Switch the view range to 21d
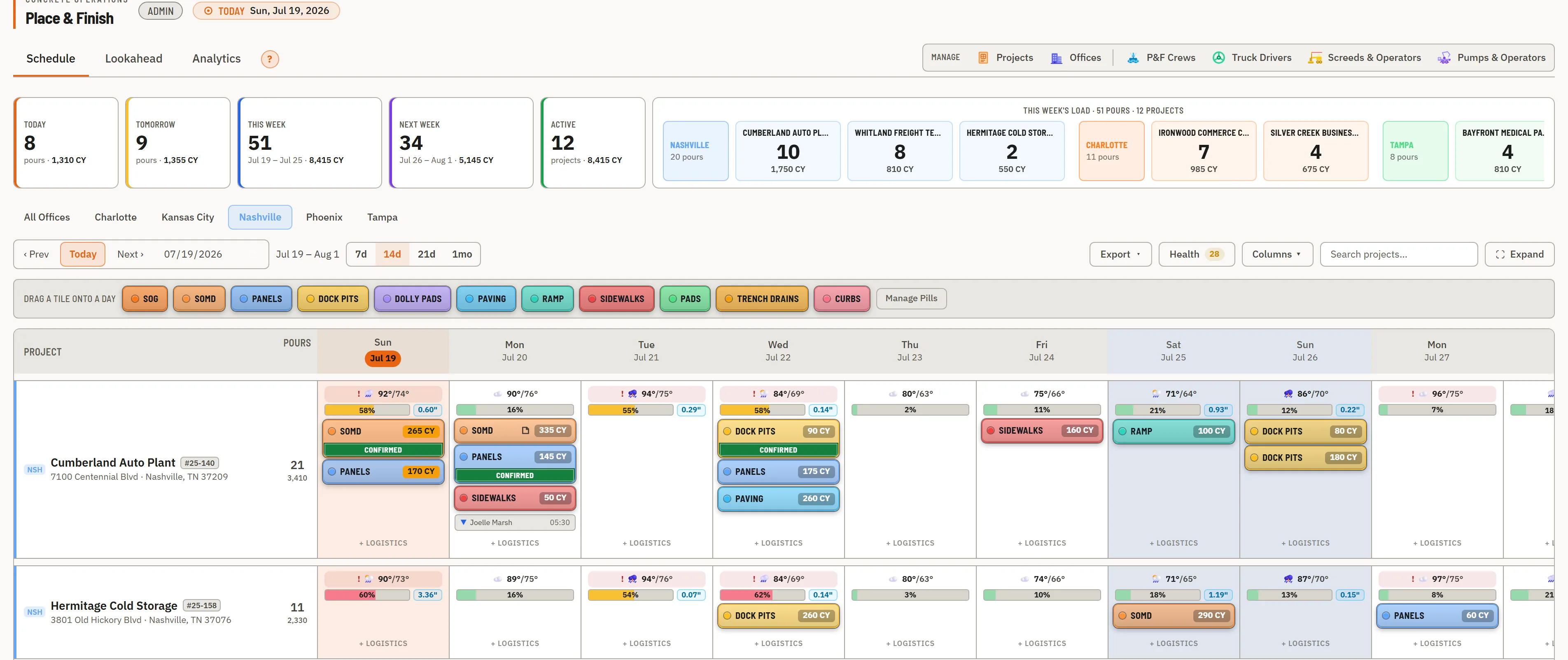1568x660 pixels. [x=426, y=254]
